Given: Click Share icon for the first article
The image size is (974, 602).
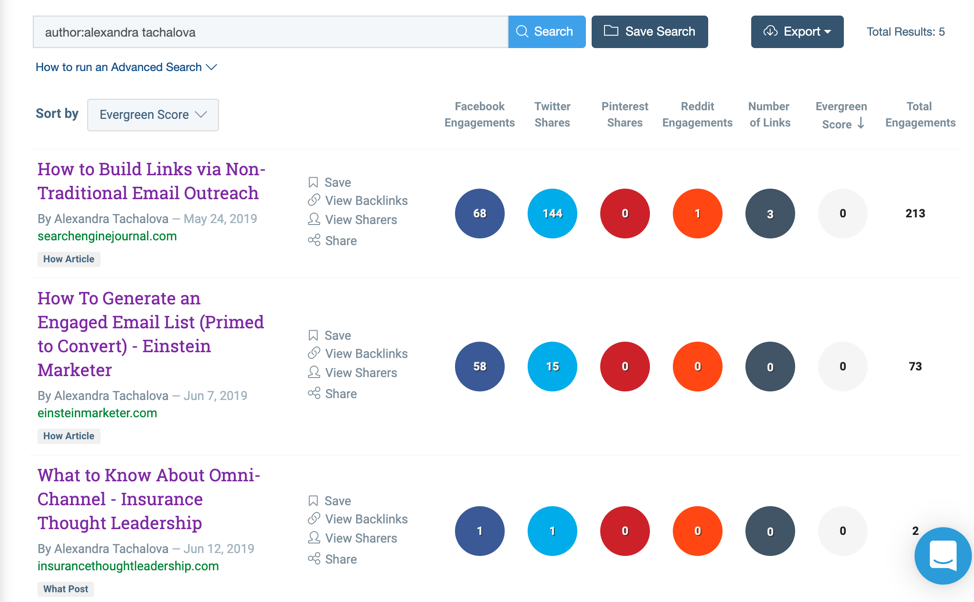Looking at the screenshot, I should (313, 241).
